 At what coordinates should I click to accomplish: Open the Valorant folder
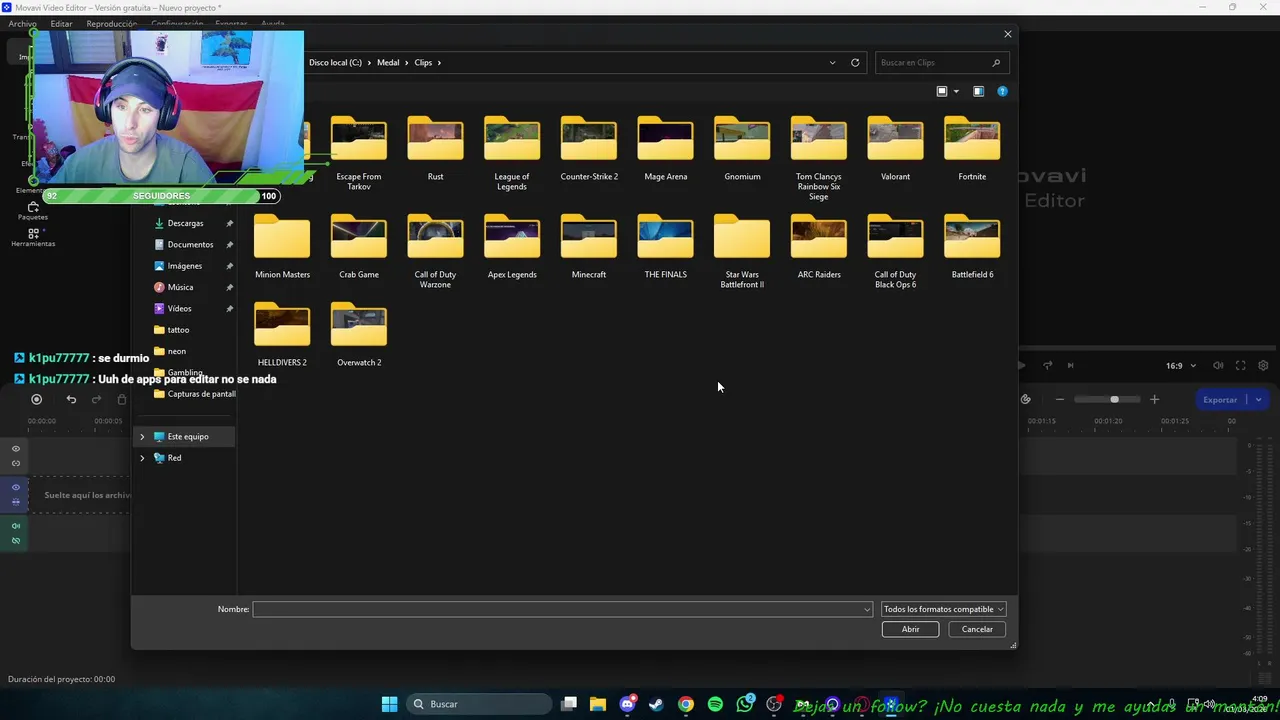(895, 149)
